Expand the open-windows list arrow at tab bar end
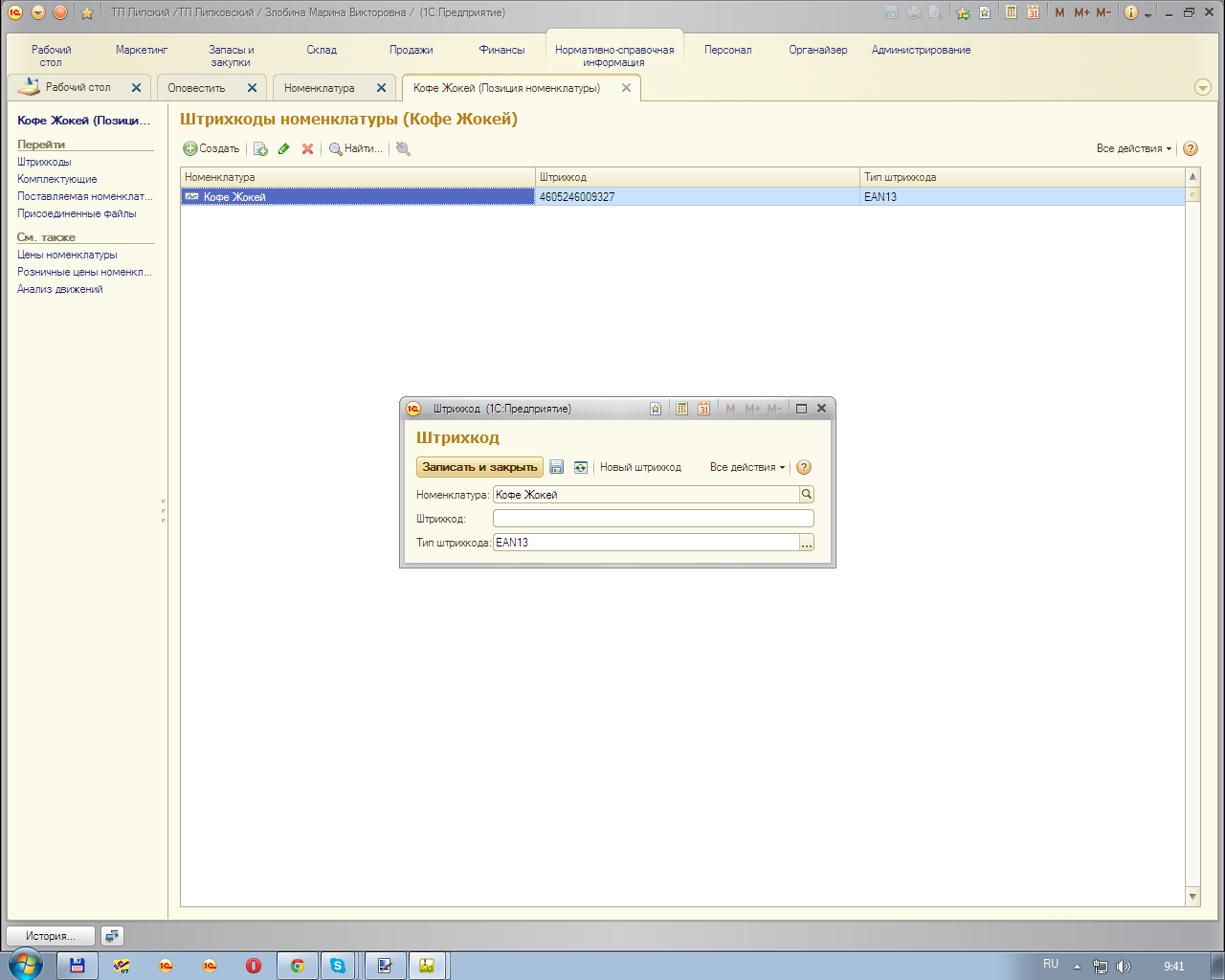The image size is (1225, 980). (x=1203, y=87)
